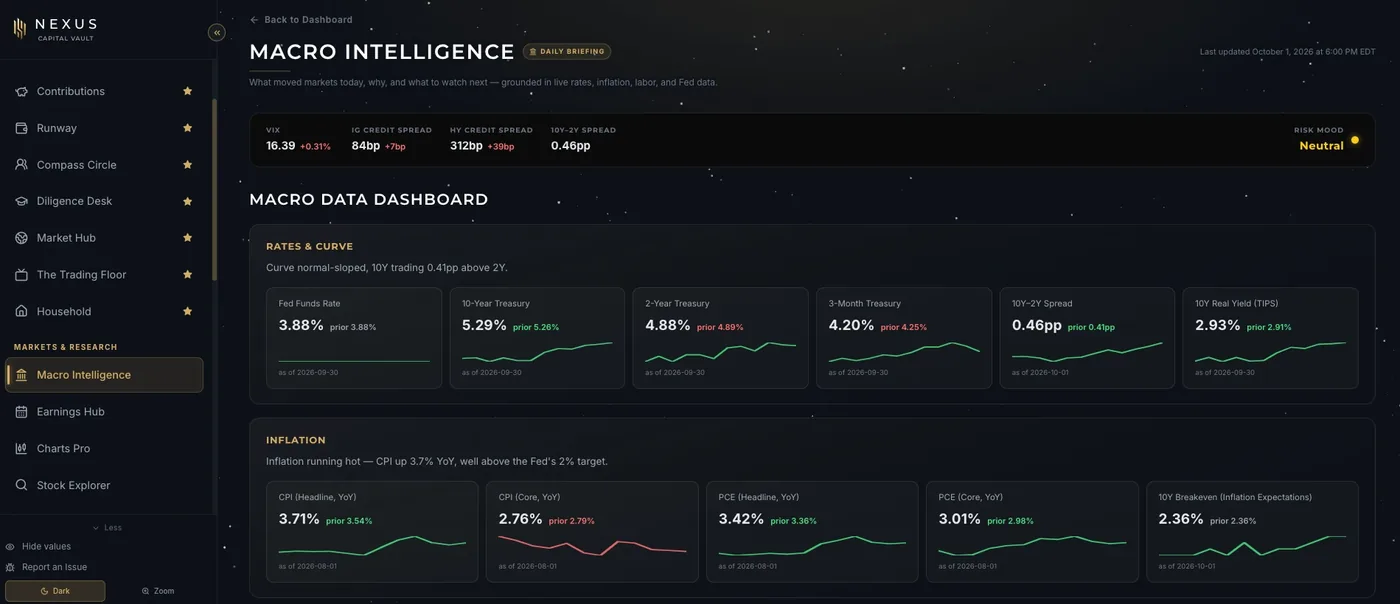Screen dimensions: 1400x604
Task: Open Contributions via its sidebar icon
Action: tap(21, 91)
